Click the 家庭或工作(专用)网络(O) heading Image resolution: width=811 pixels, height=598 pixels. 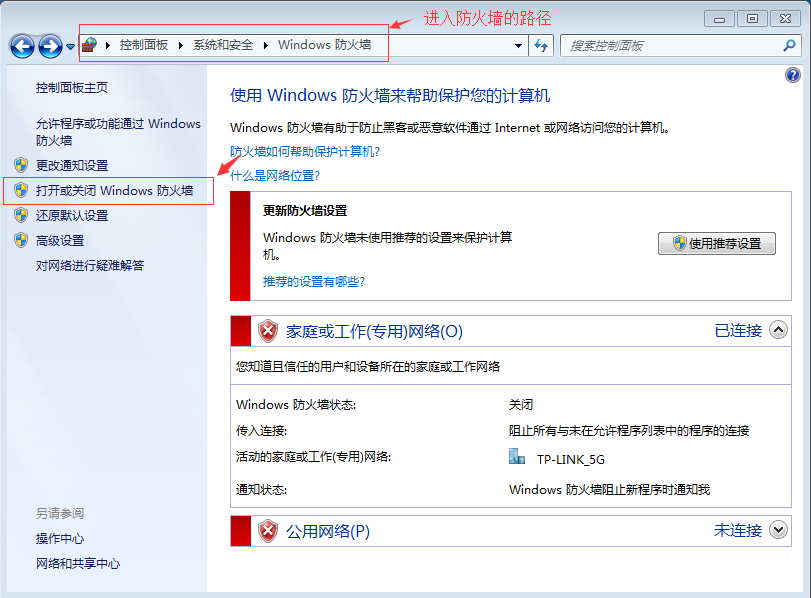point(374,332)
